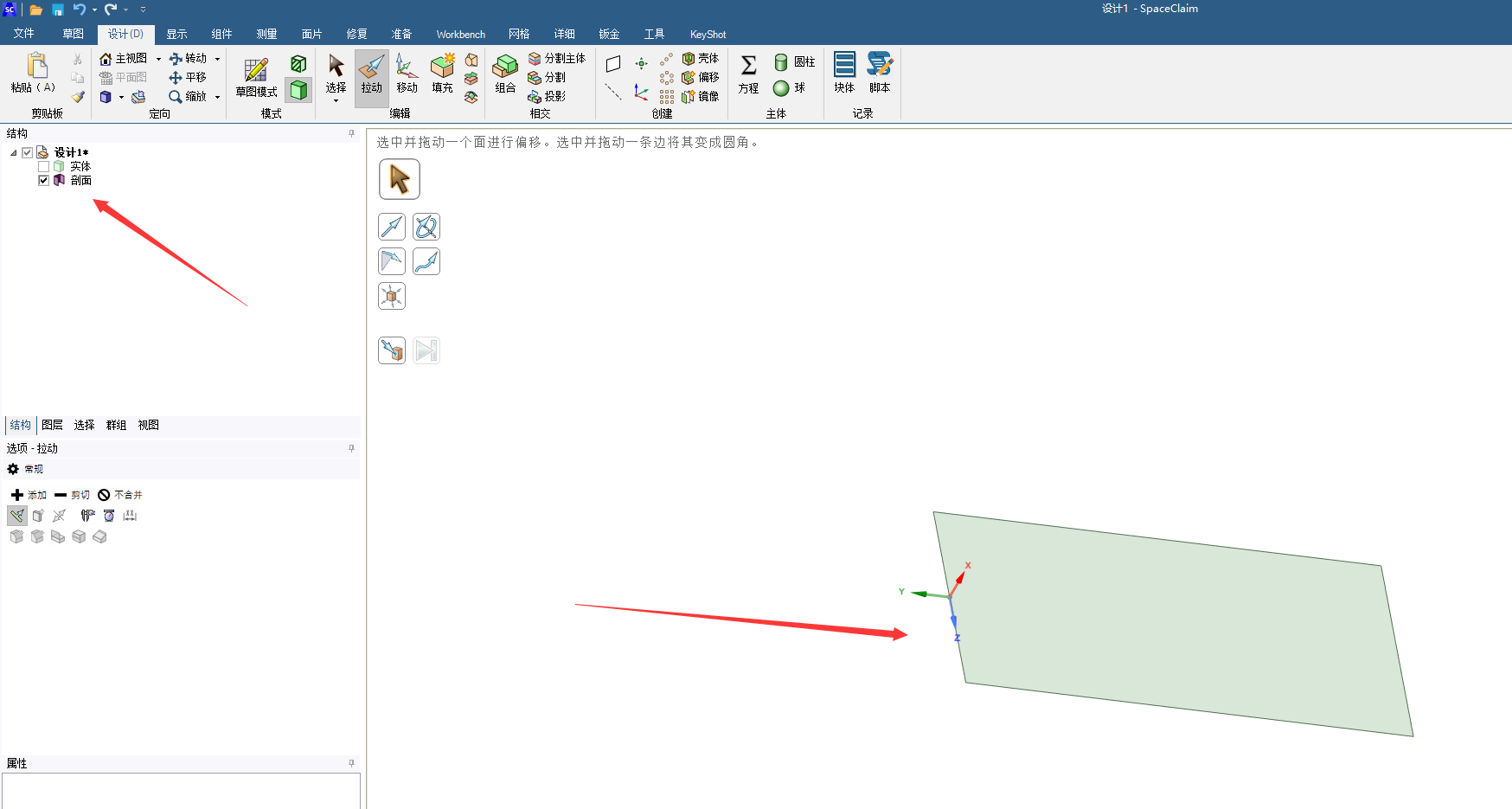Open the 脚本 (Script) recorder
Image resolution: width=1512 pixels, height=809 pixels.
(880, 74)
